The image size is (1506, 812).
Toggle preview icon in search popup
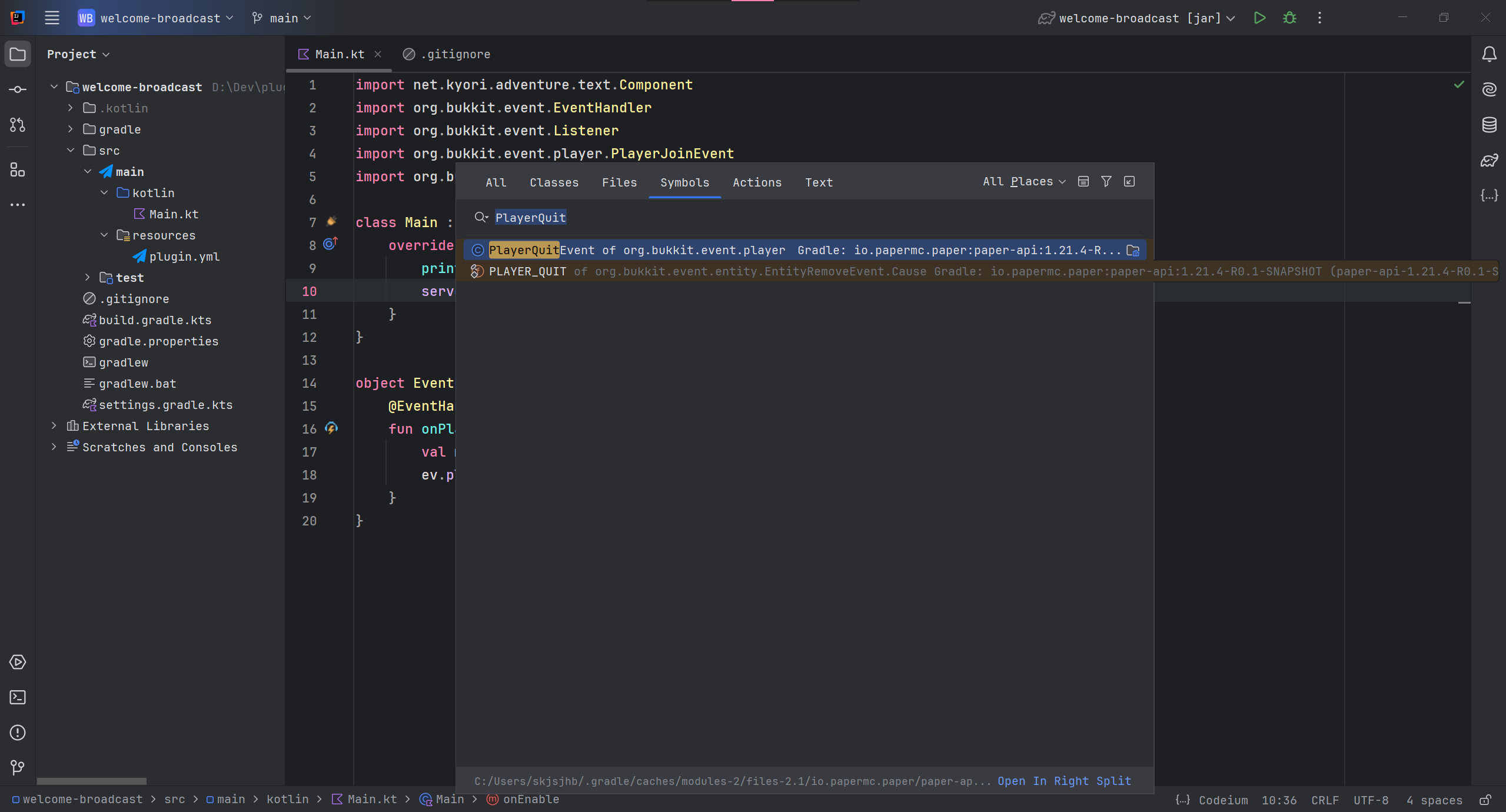tap(1083, 181)
